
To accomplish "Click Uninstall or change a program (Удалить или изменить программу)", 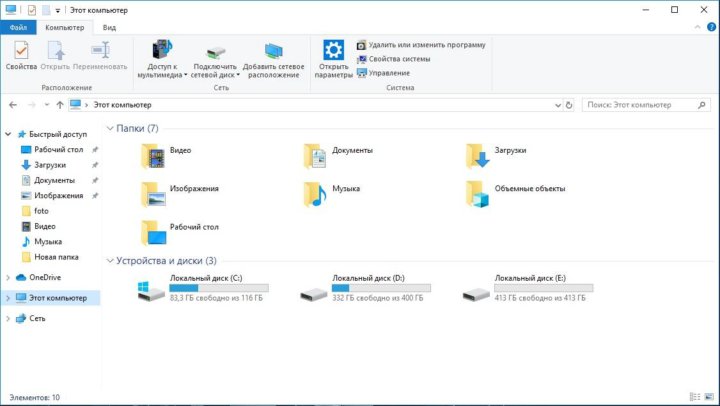I will pyautogui.click(x=426, y=45).
